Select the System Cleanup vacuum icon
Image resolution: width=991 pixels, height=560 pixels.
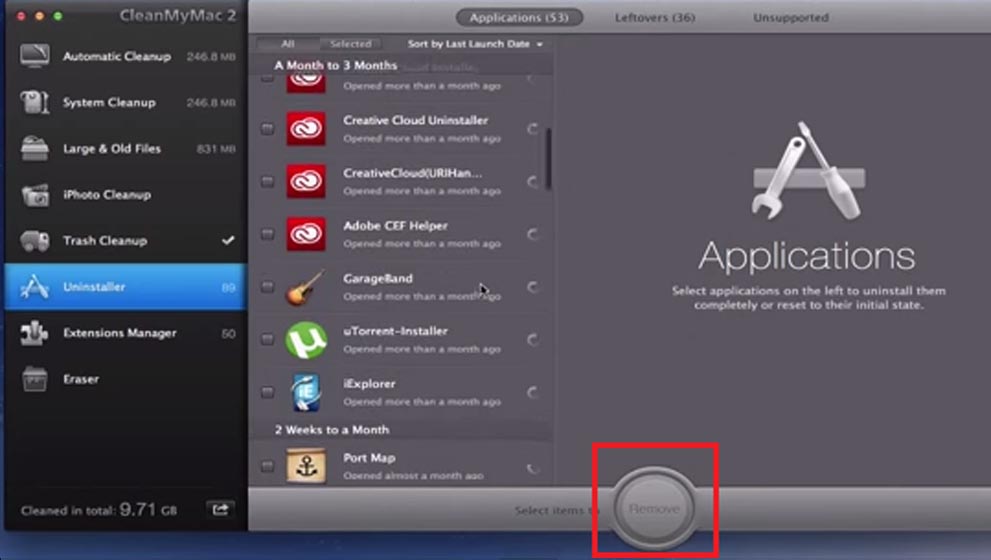tap(34, 102)
